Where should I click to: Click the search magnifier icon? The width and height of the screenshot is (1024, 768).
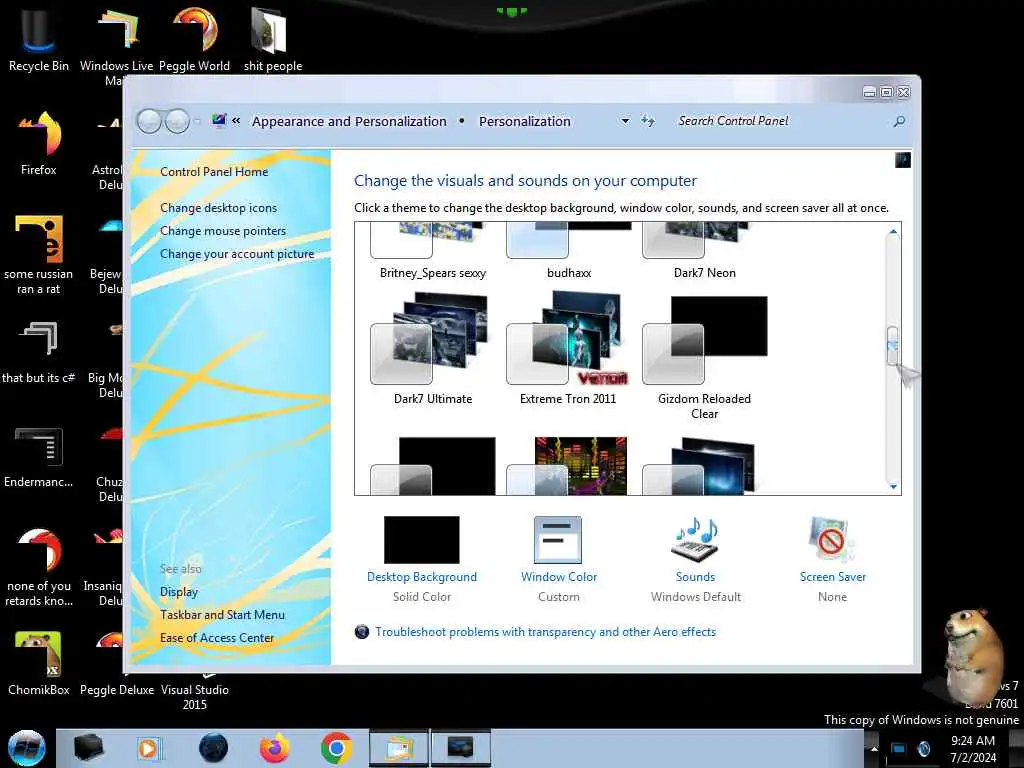(899, 121)
